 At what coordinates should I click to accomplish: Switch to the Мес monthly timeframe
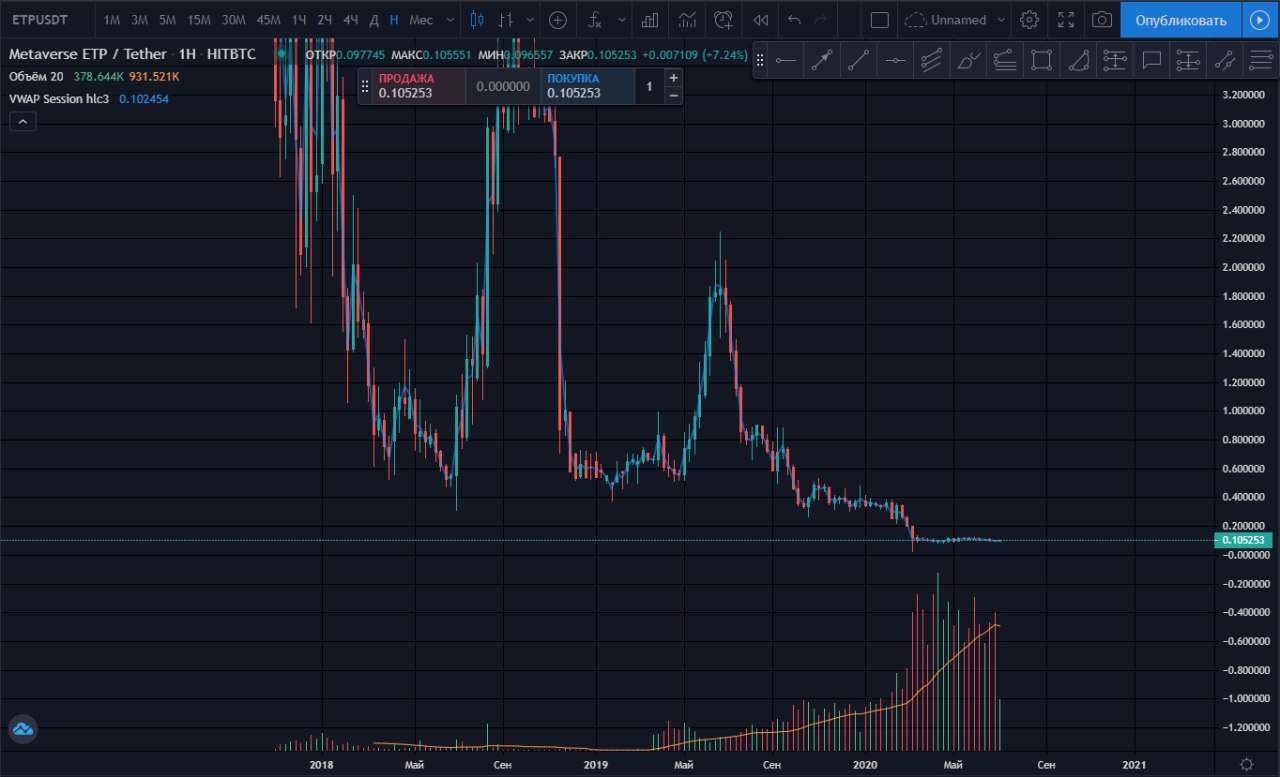pyautogui.click(x=421, y=20)
